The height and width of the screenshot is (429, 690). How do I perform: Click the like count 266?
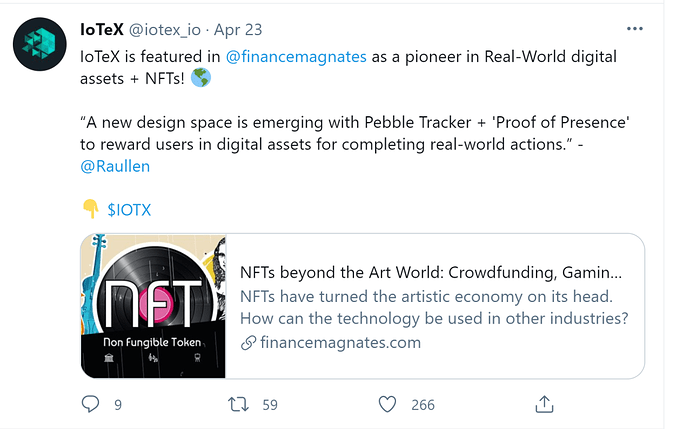423,405
